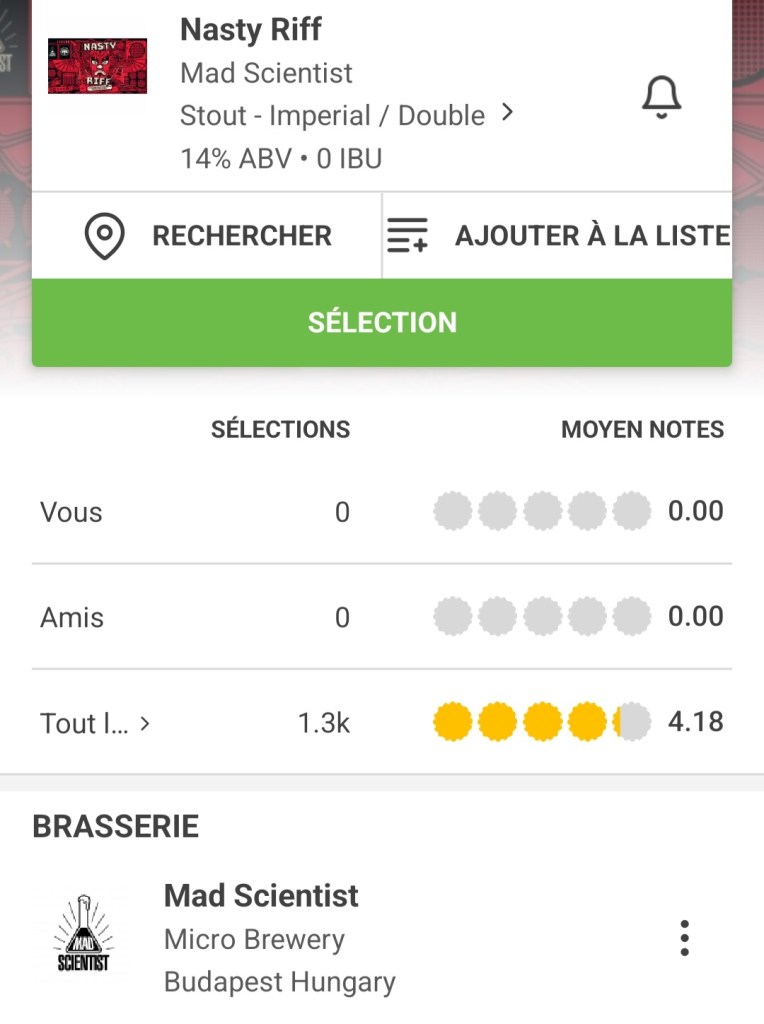Tap the notification bell icon

point(661,98)
